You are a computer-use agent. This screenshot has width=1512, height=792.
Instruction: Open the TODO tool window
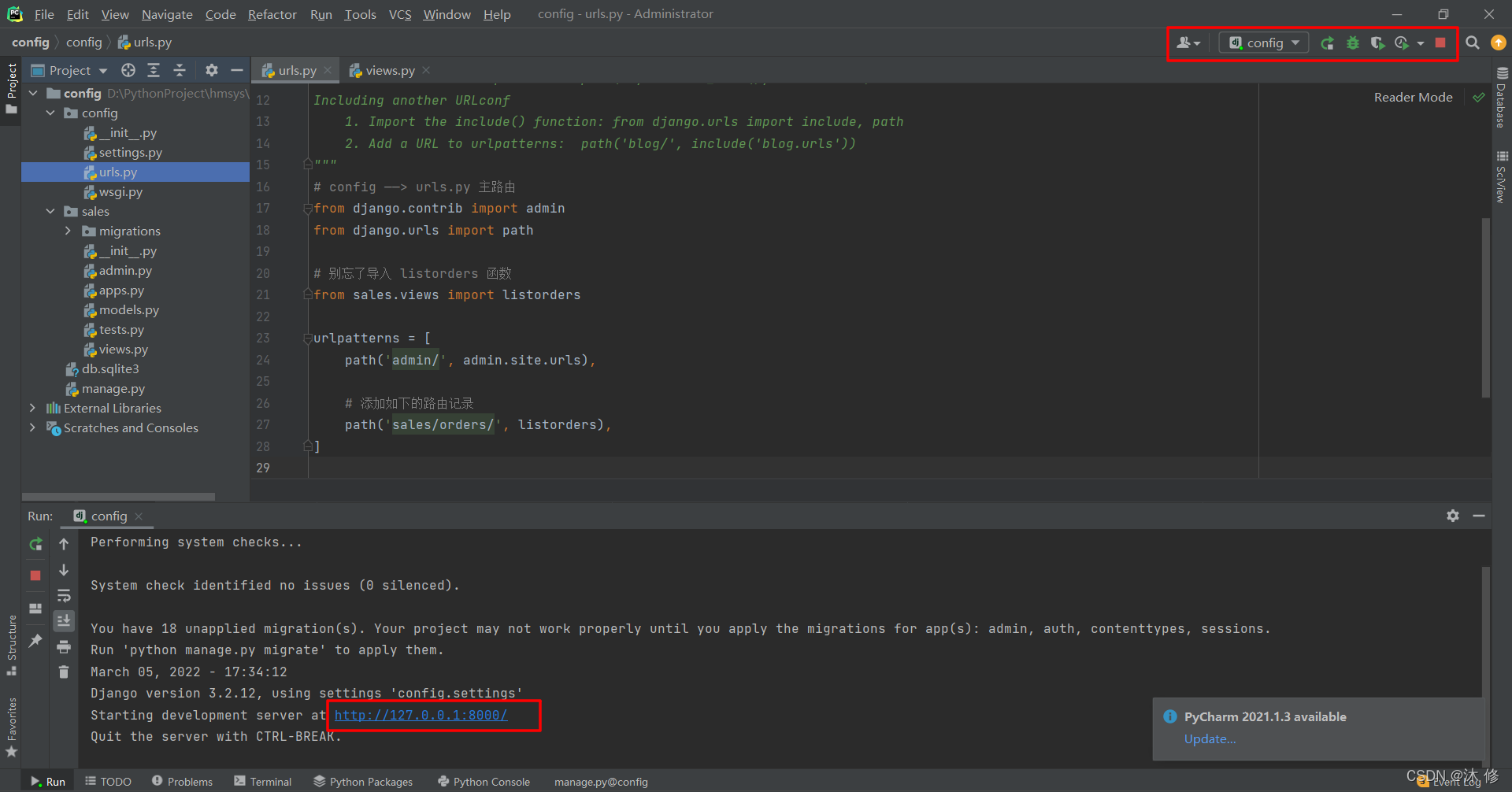[108, 781]
